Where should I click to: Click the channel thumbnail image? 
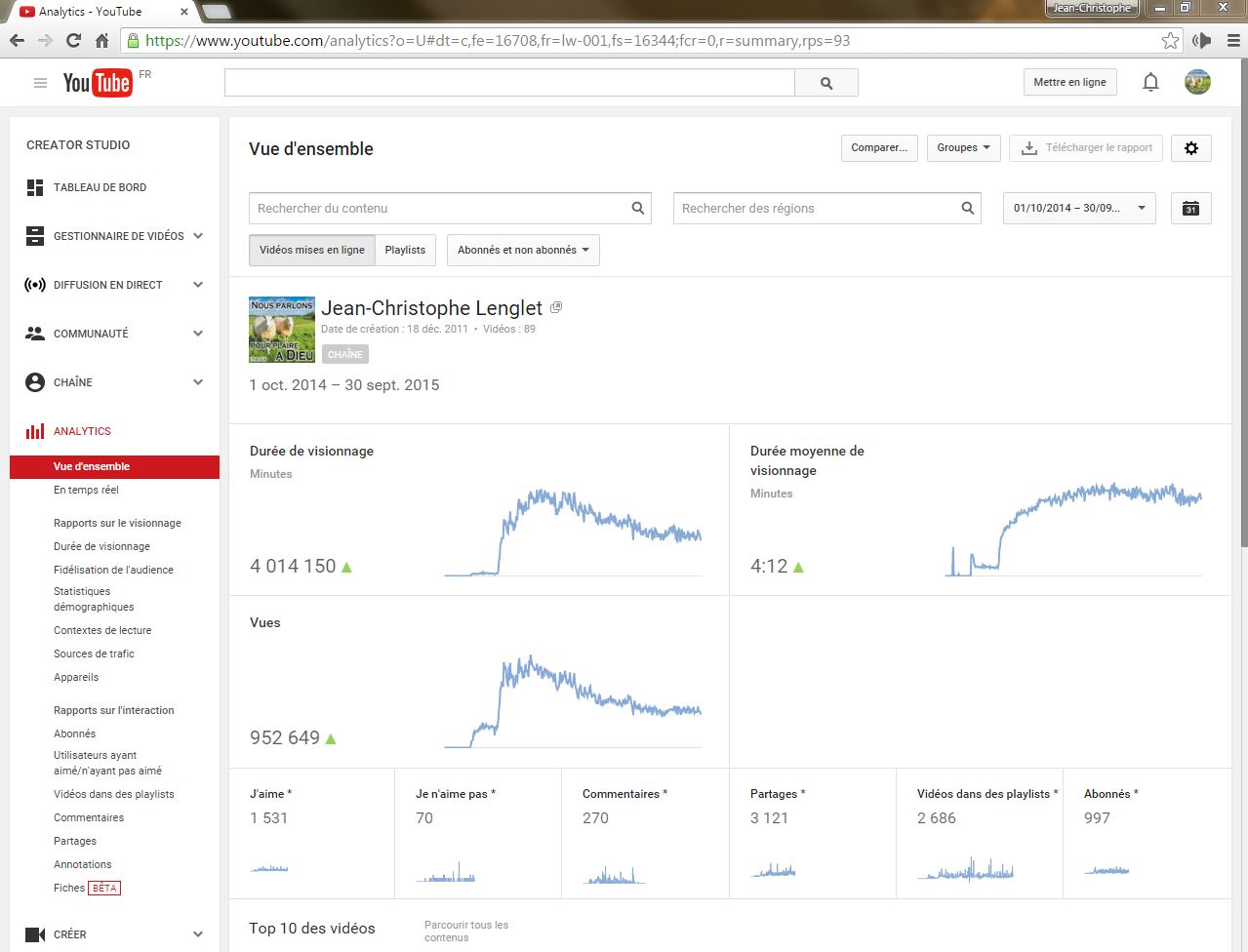point(282,330)
